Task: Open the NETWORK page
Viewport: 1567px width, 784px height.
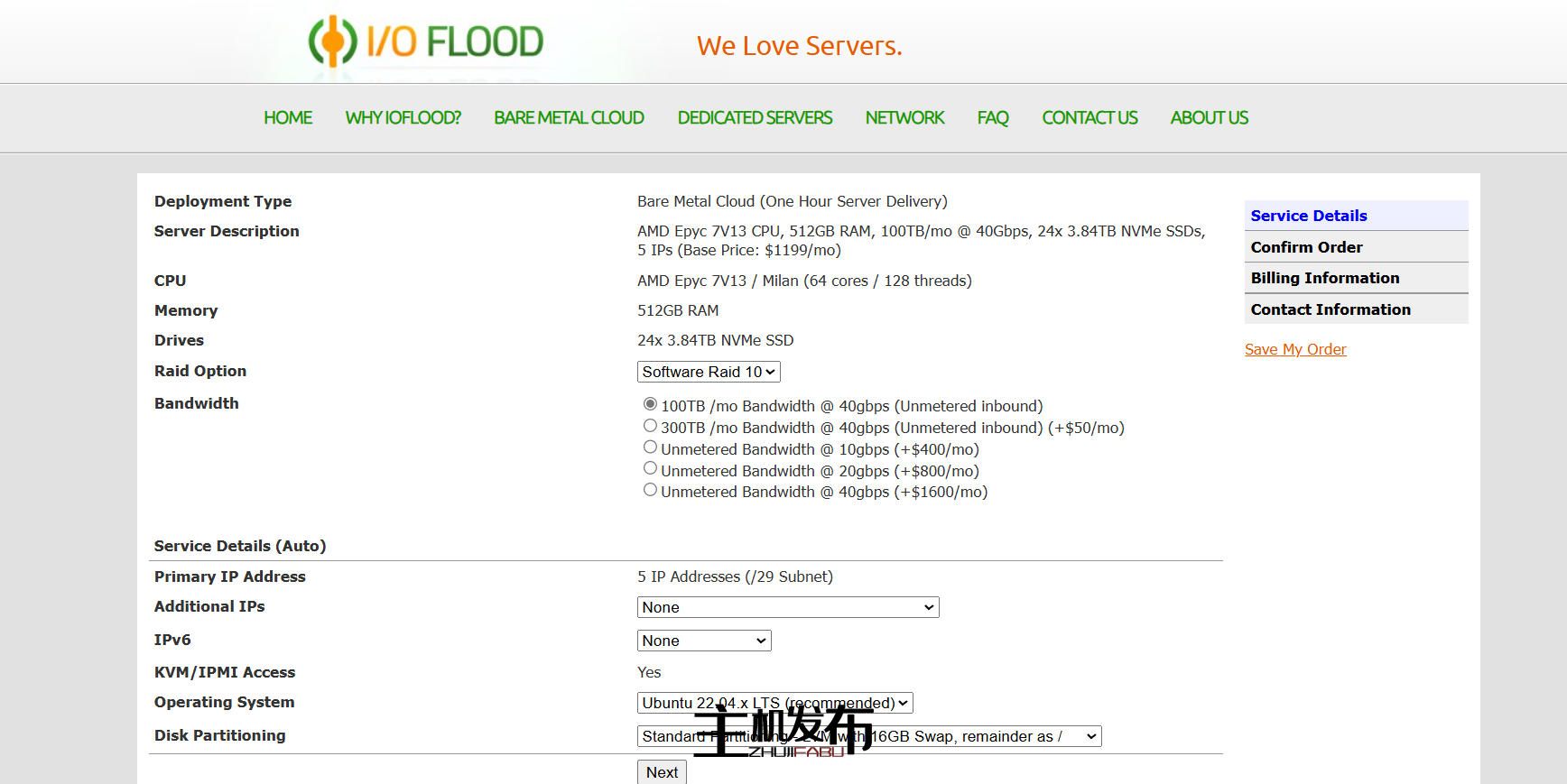Action: pyautogui.click(x=904, y=118)
